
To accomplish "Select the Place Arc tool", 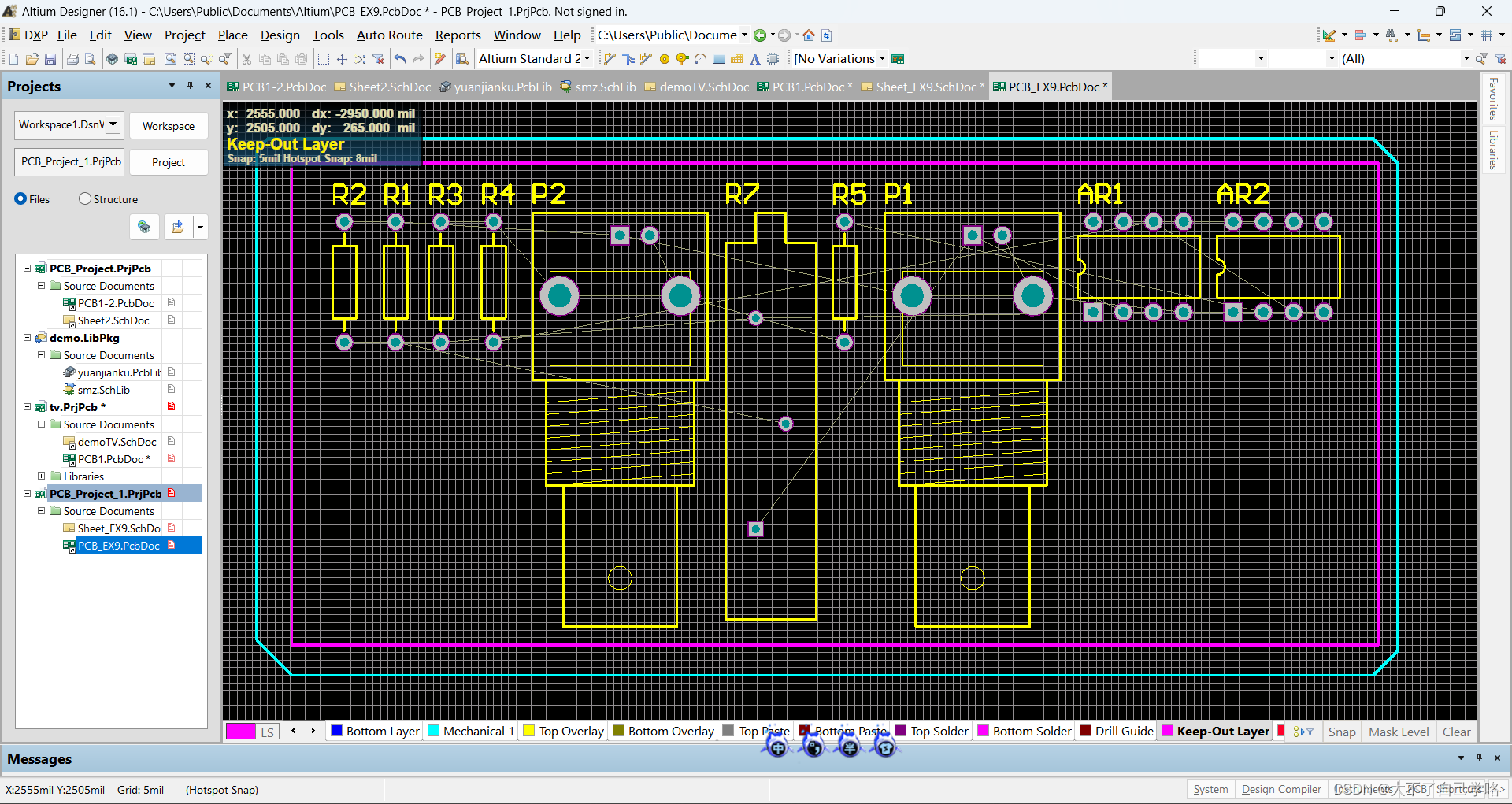I will point(700,59).
